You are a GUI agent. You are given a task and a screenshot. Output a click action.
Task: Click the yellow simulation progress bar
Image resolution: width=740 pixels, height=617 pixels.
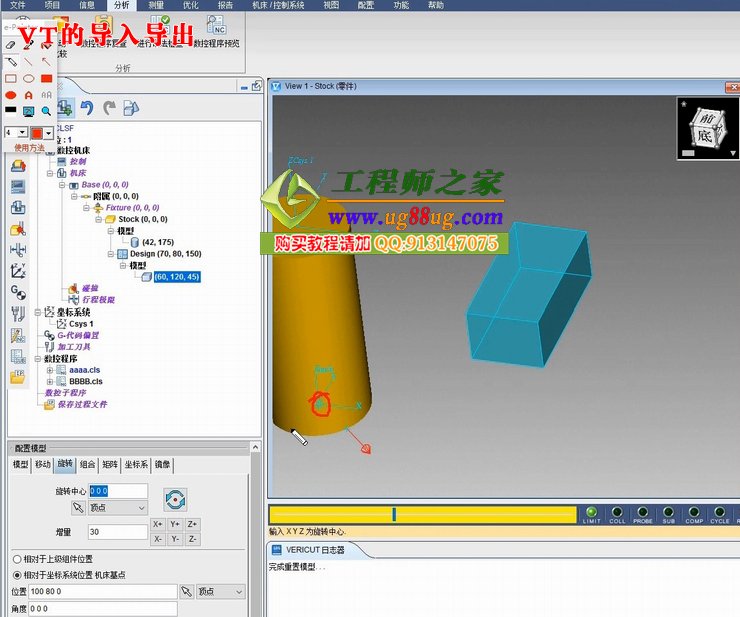[422, 514]
